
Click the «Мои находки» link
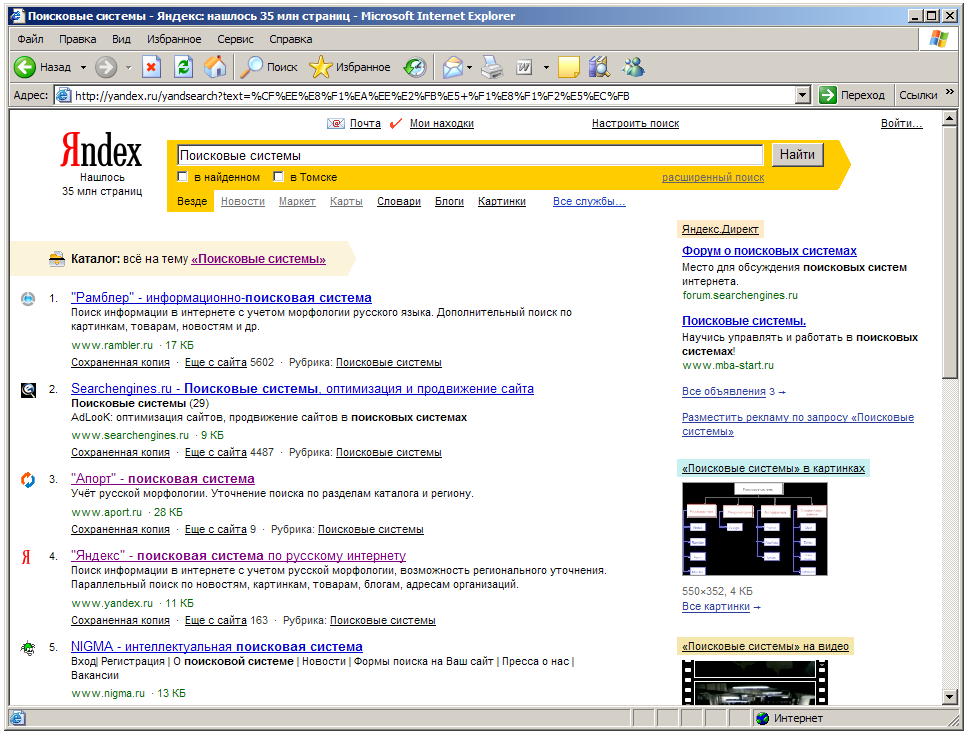(x=442, y=124)
